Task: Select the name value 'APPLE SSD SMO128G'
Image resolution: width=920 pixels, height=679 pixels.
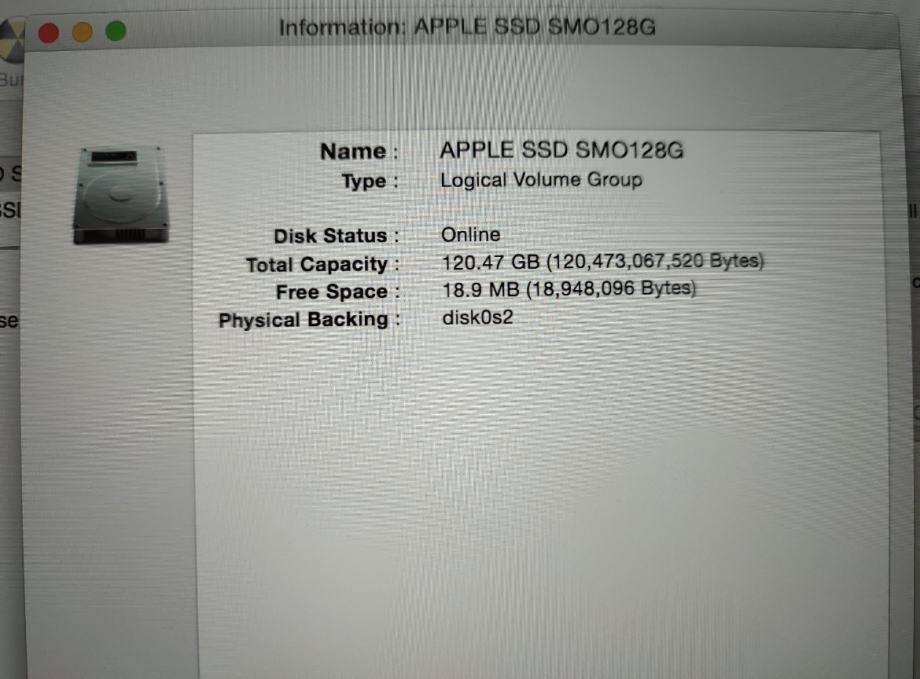Action: 562,150
